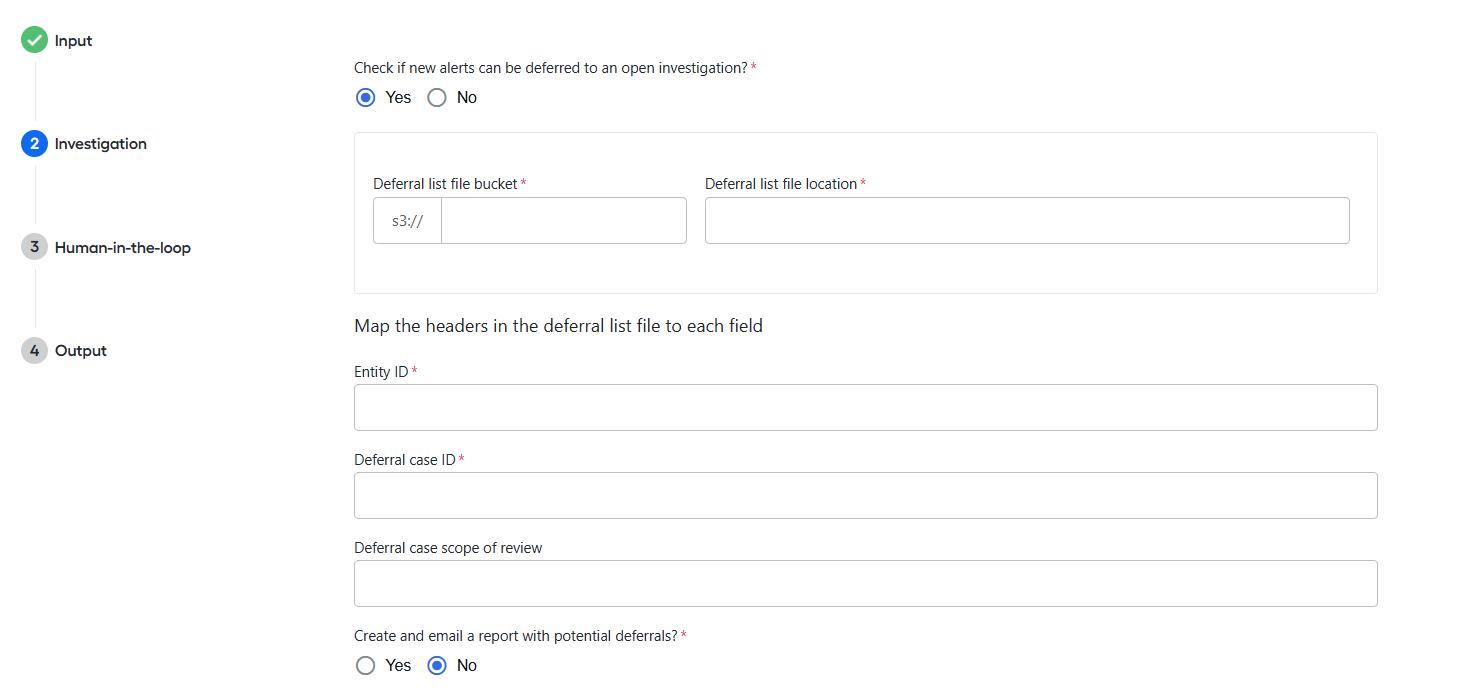Select No for deferring new alerts

tap(437, 98)
